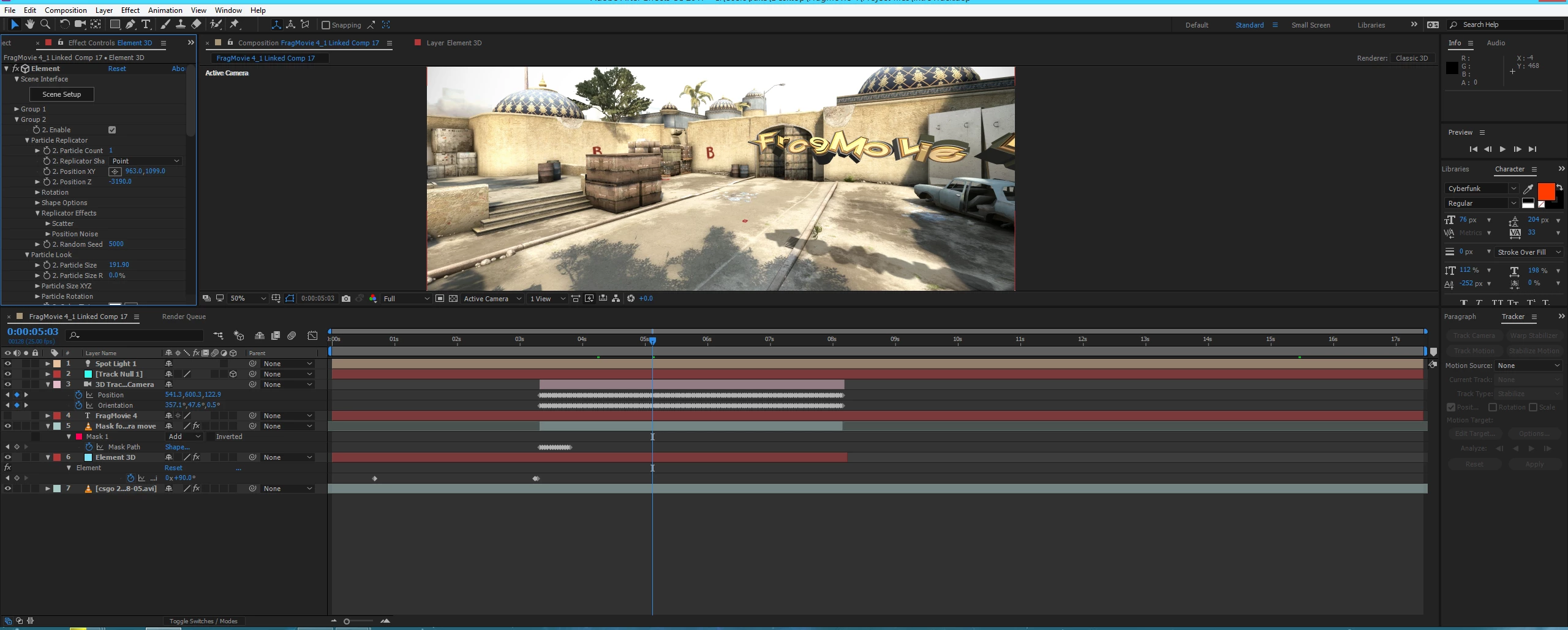Toggle mask and shape path visibility
1568x630 pixels.
pos(290,299)
